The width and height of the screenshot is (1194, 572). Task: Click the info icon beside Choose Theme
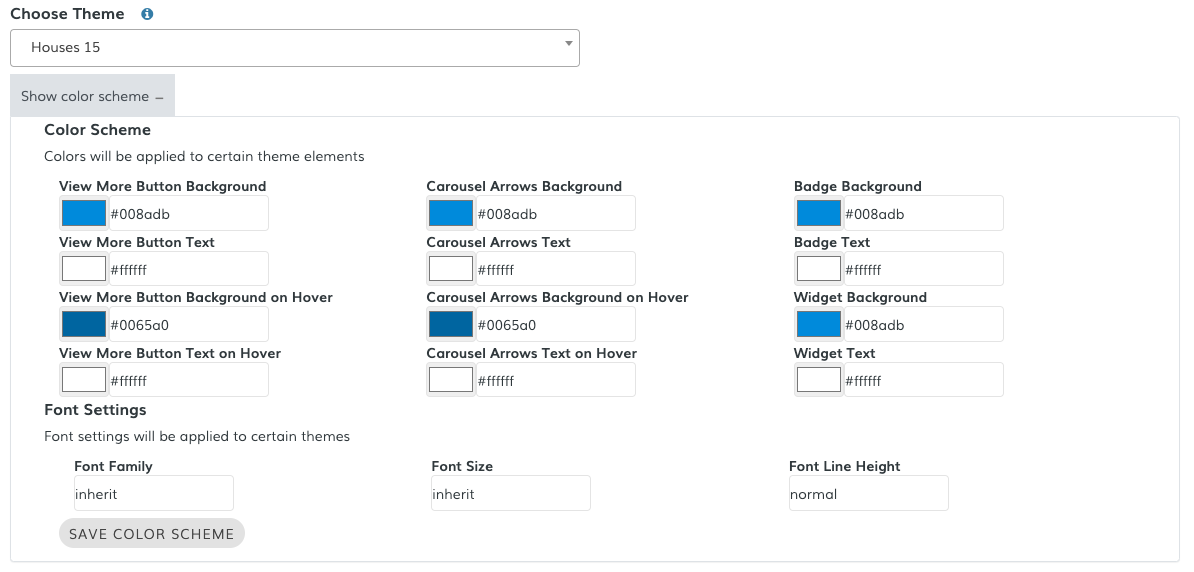[148, 15]
